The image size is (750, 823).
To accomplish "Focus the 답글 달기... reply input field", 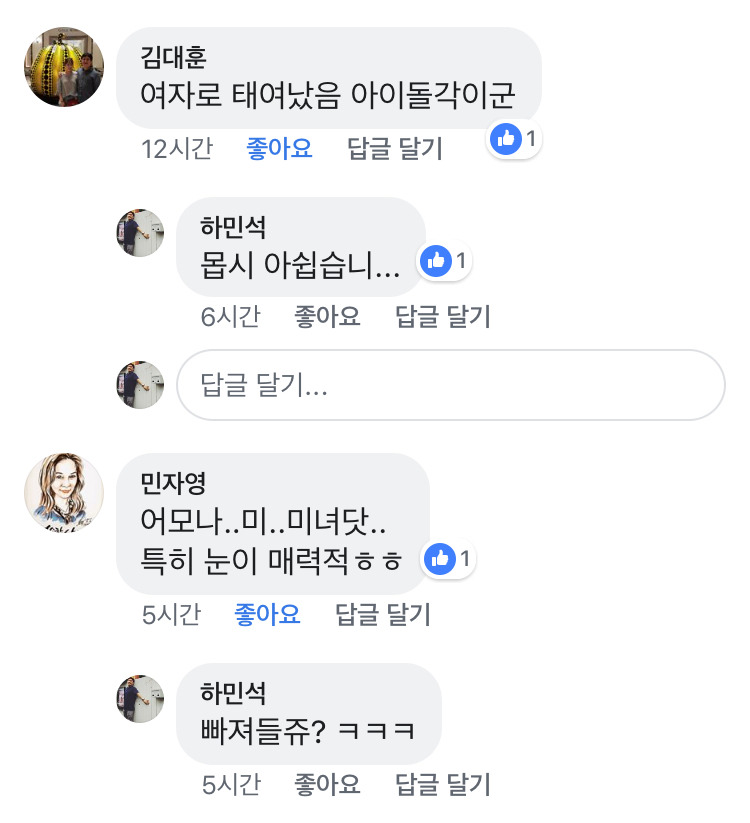I will point(451,385).
